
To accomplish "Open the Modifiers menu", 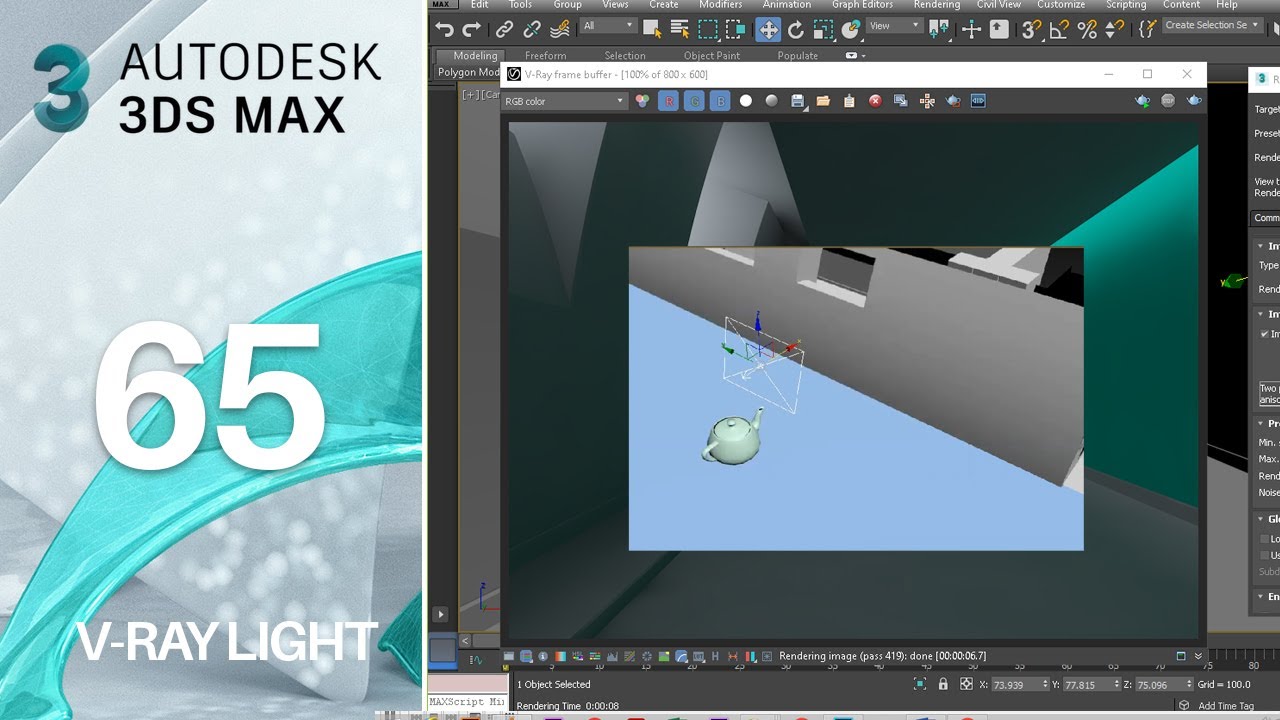I will 721,5.
